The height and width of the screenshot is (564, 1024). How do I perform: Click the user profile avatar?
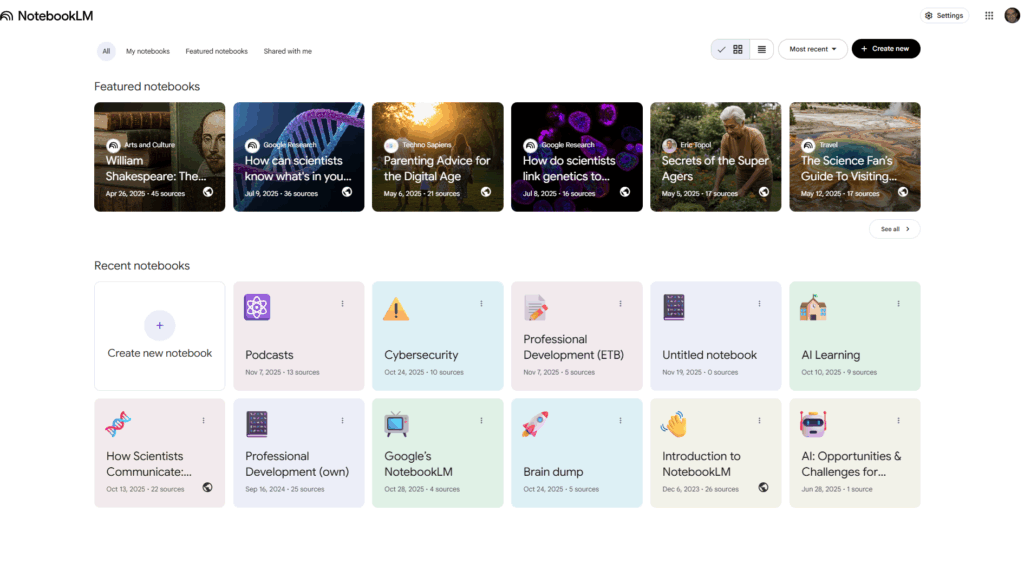1012,15
